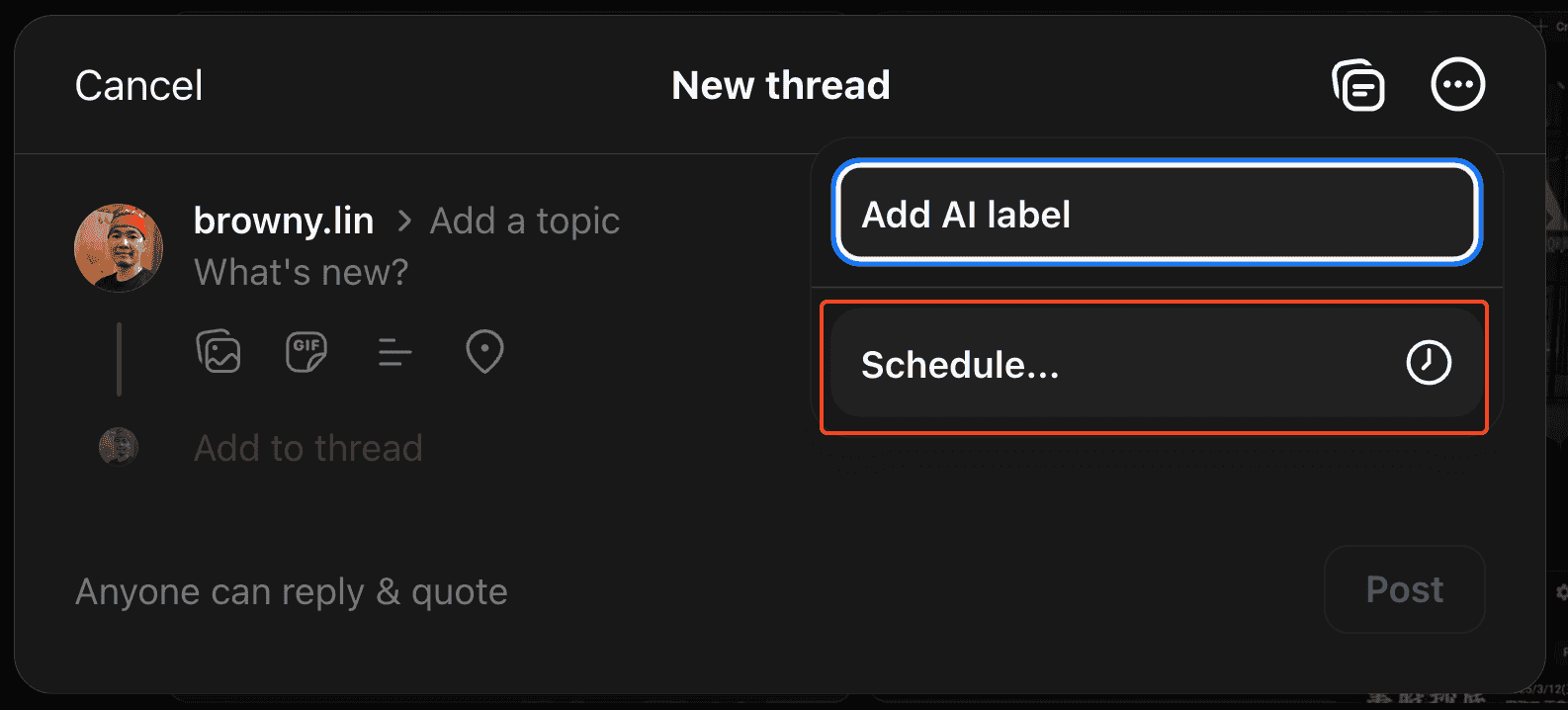Click the chevron after browny.lin

(403, 221)
